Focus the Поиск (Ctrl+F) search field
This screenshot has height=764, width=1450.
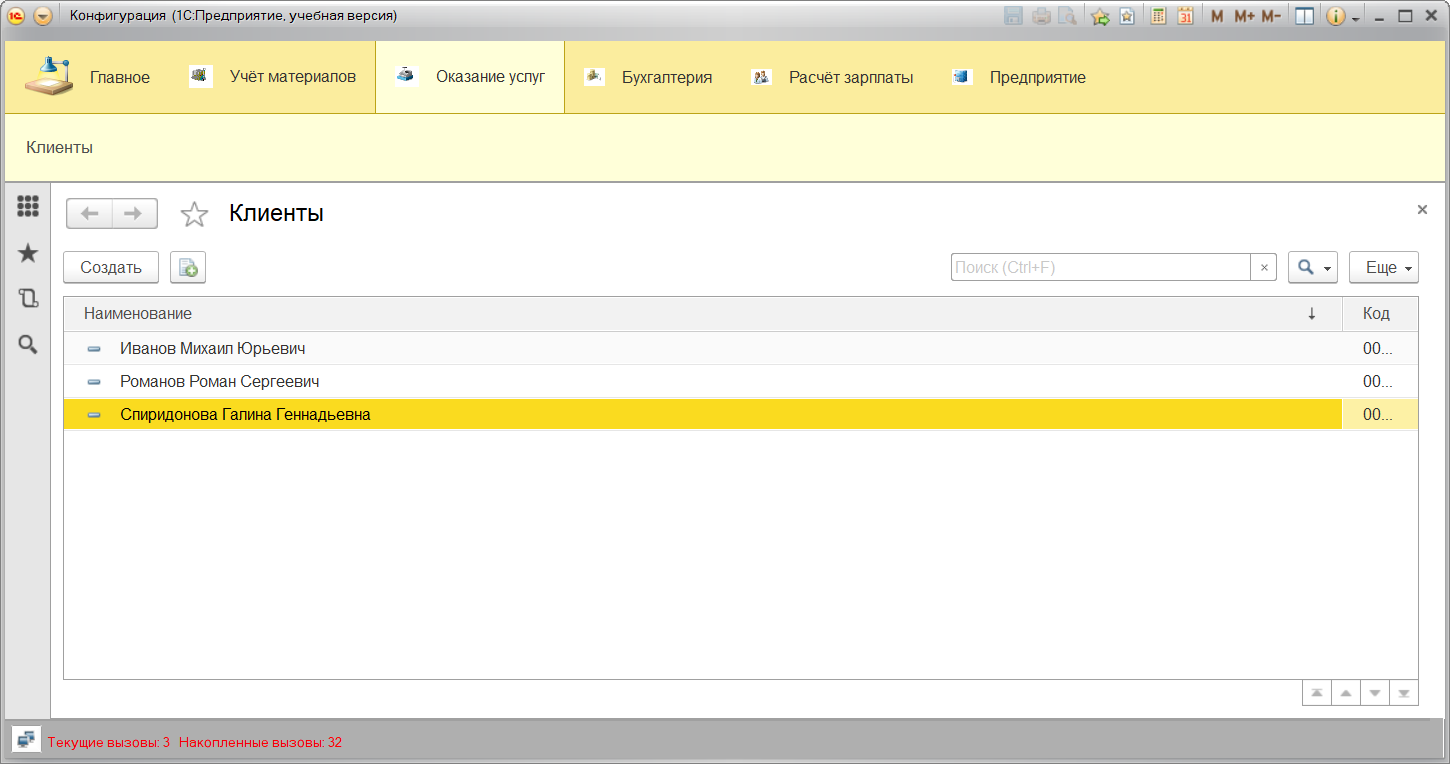tap(1101, 267)
